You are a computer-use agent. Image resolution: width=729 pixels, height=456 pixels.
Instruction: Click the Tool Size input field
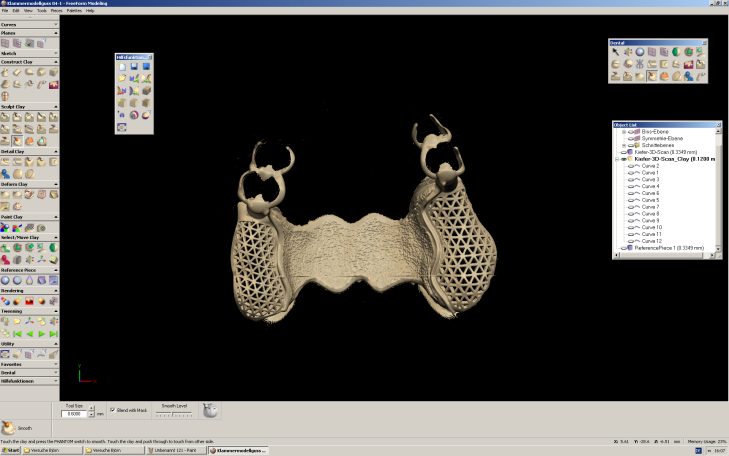[x=74, y=413]
